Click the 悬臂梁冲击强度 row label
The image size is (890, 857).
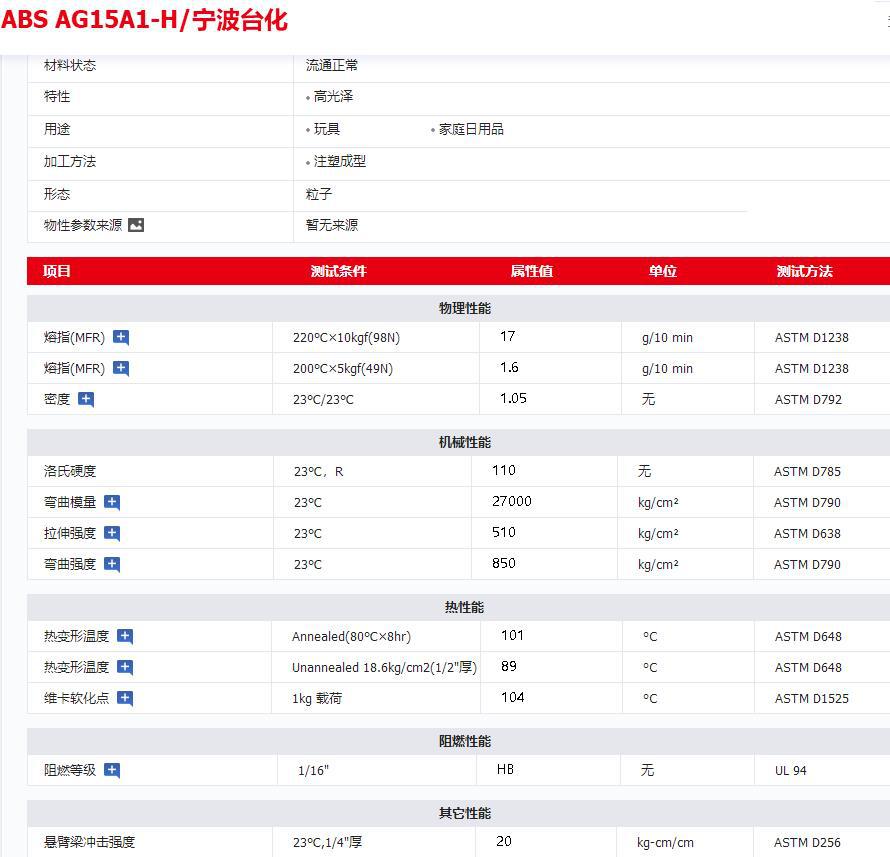(89, 842)
